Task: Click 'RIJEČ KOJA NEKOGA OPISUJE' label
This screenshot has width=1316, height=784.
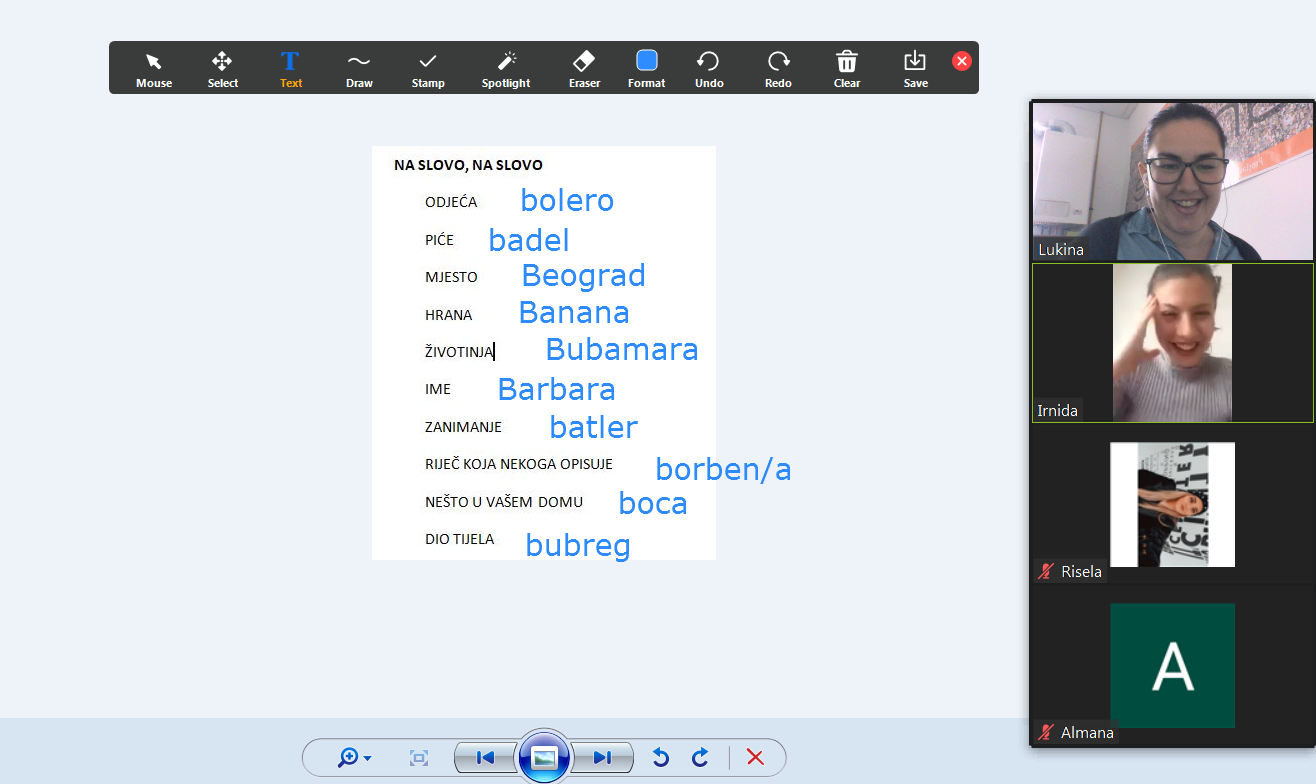Action: 518,464
